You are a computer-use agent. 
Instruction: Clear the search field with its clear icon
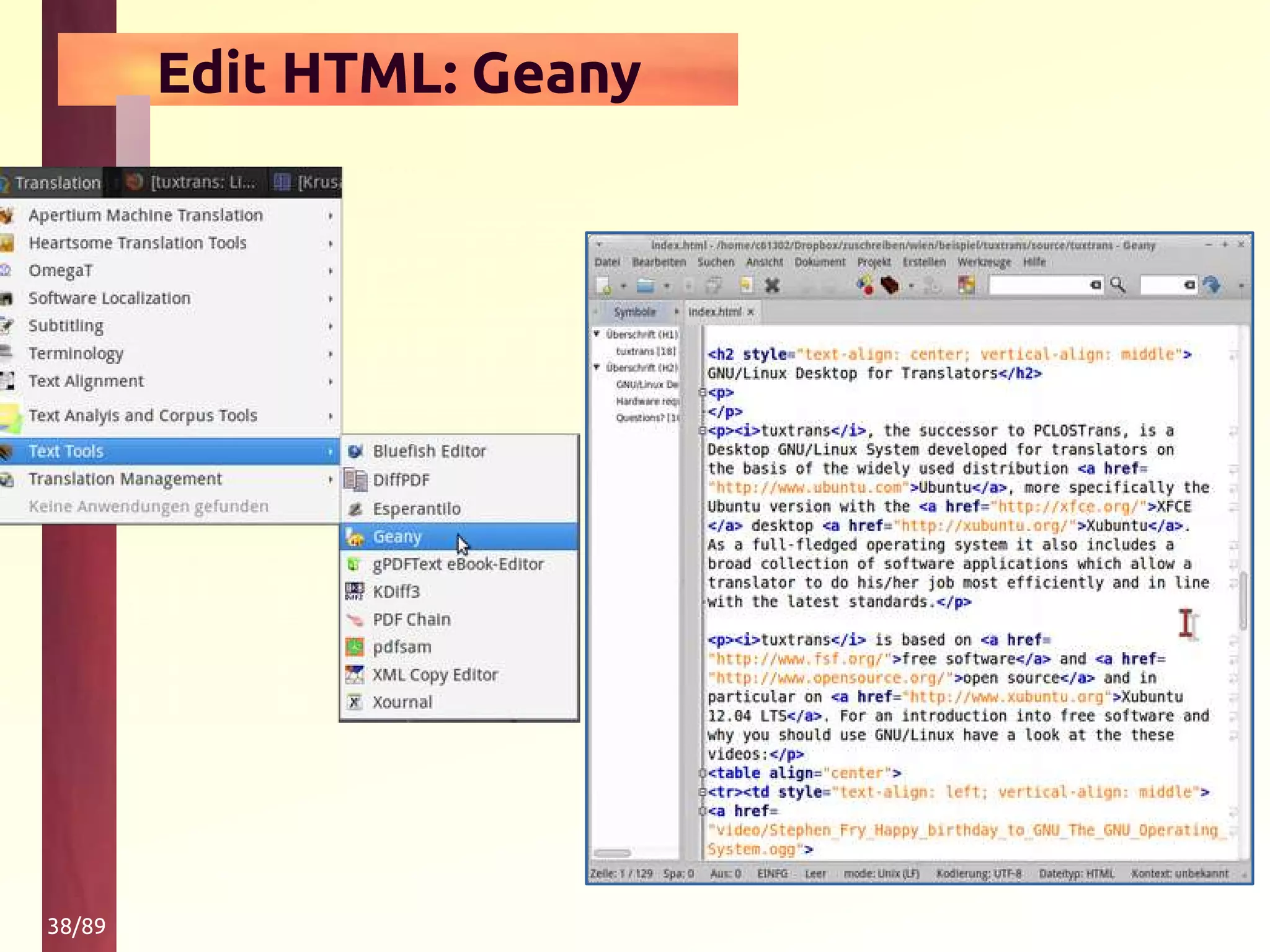[1095, 285]
